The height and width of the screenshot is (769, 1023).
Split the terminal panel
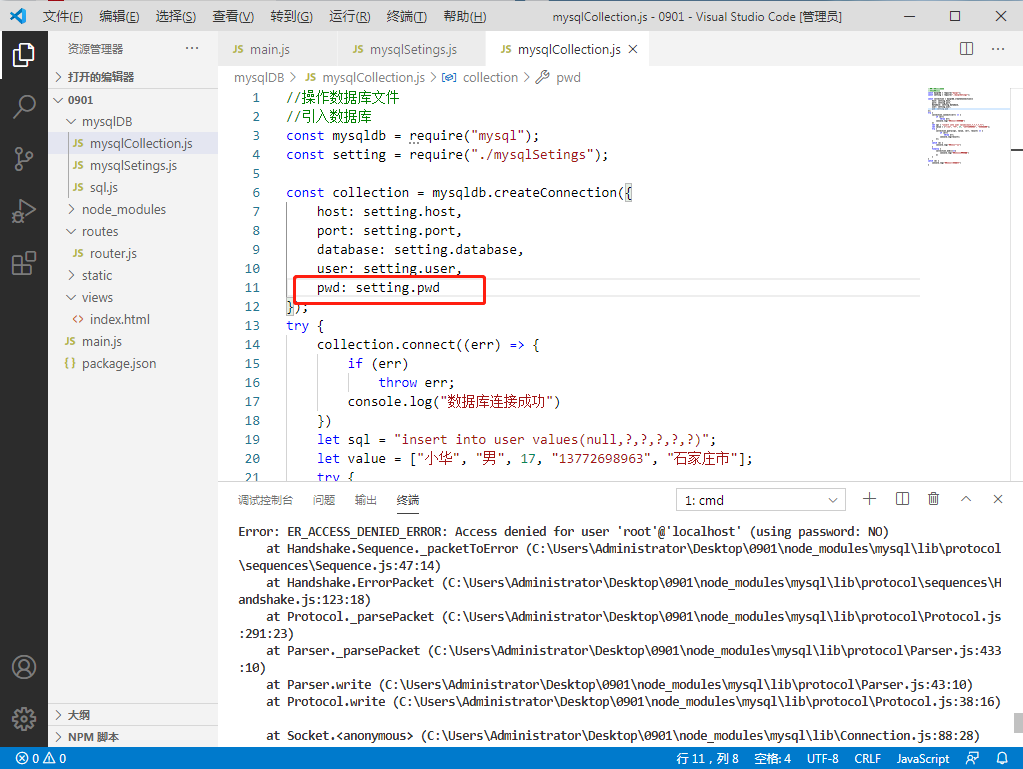pos(902,499)
